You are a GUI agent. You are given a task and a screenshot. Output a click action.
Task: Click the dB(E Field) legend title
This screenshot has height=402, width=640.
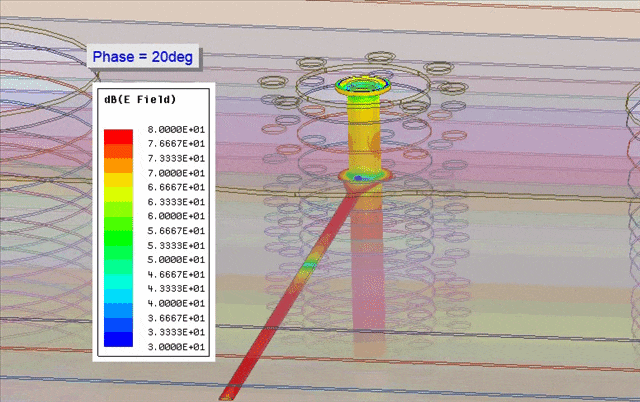click(x=140, y=99)
